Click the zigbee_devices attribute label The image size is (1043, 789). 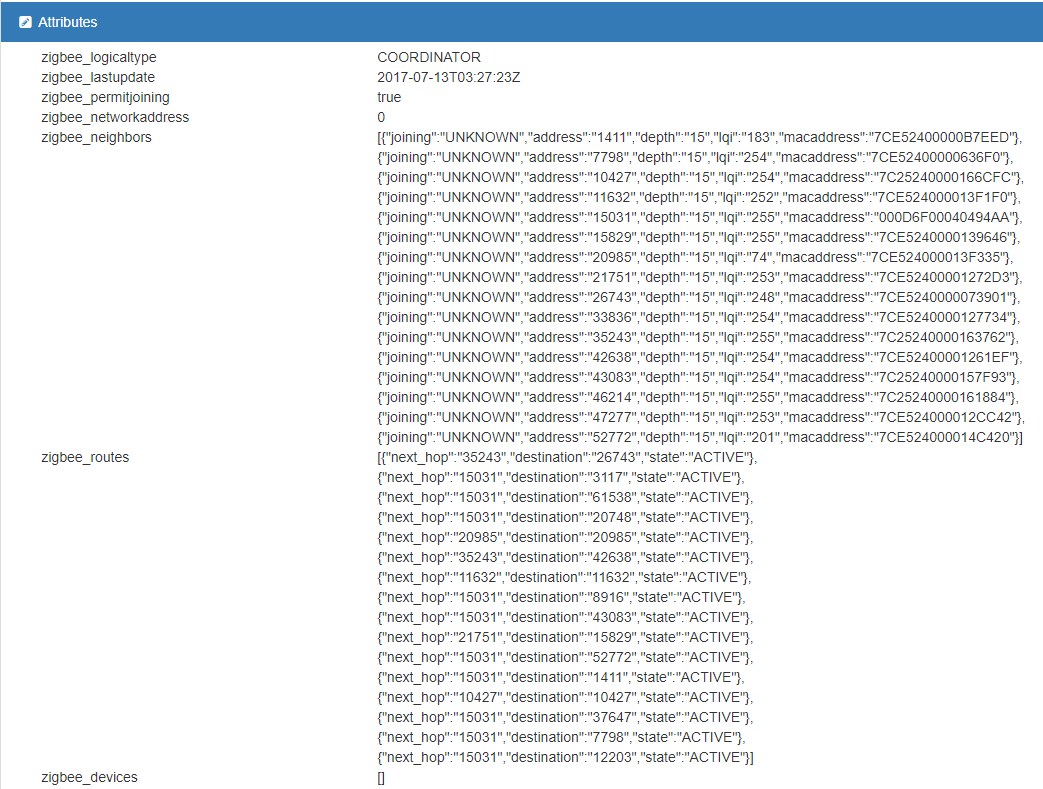pos(89,777)
